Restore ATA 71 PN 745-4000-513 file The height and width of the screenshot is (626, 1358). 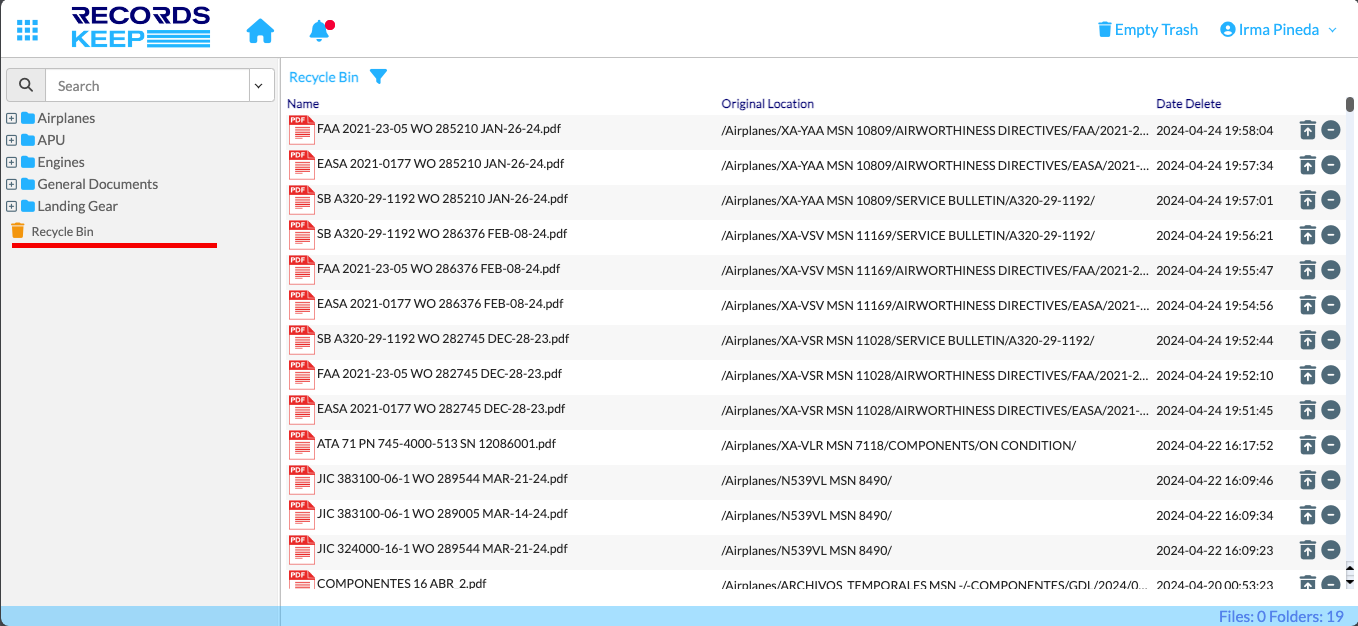pos(1307,445)
